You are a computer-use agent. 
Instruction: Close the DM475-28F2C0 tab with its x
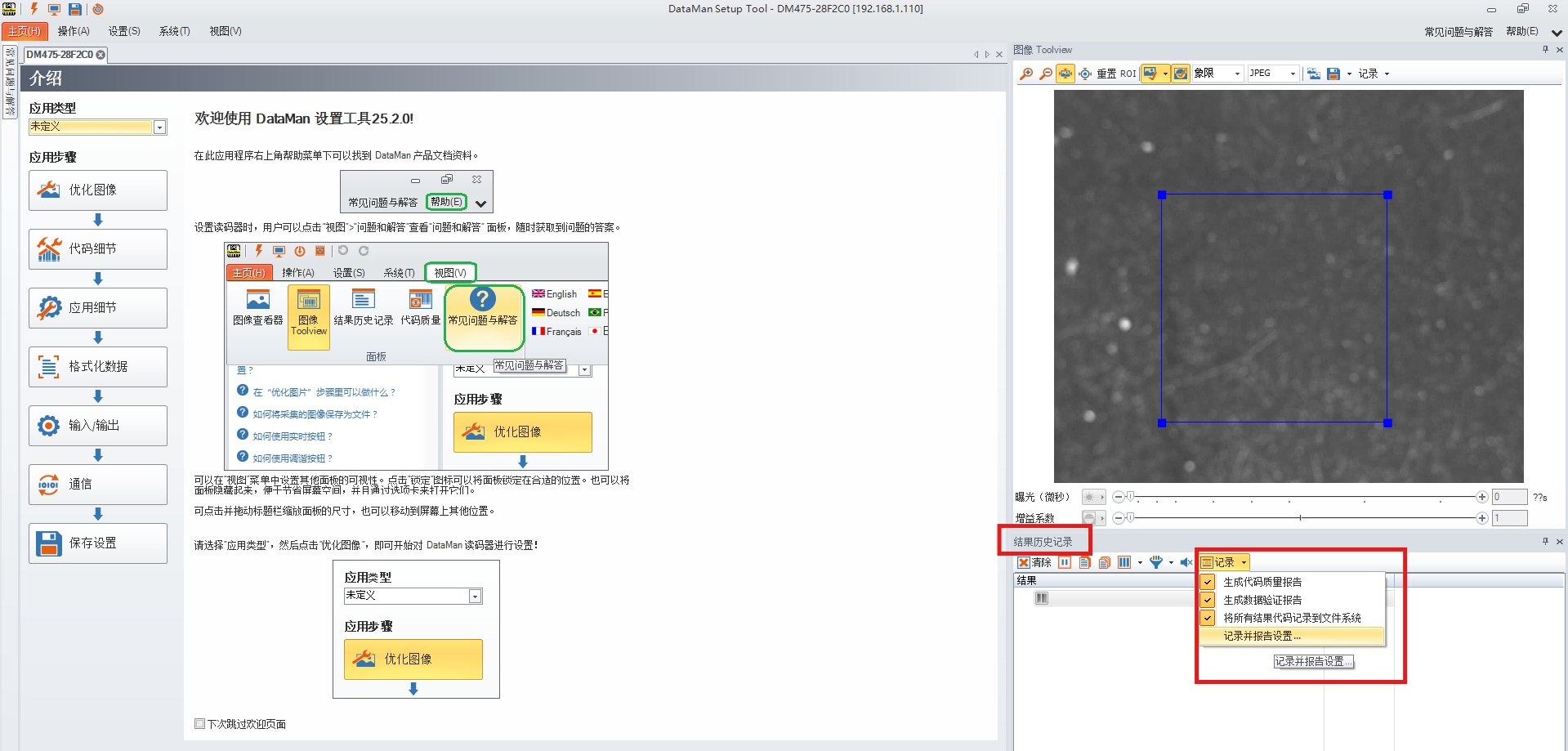(x=101, y=55)
